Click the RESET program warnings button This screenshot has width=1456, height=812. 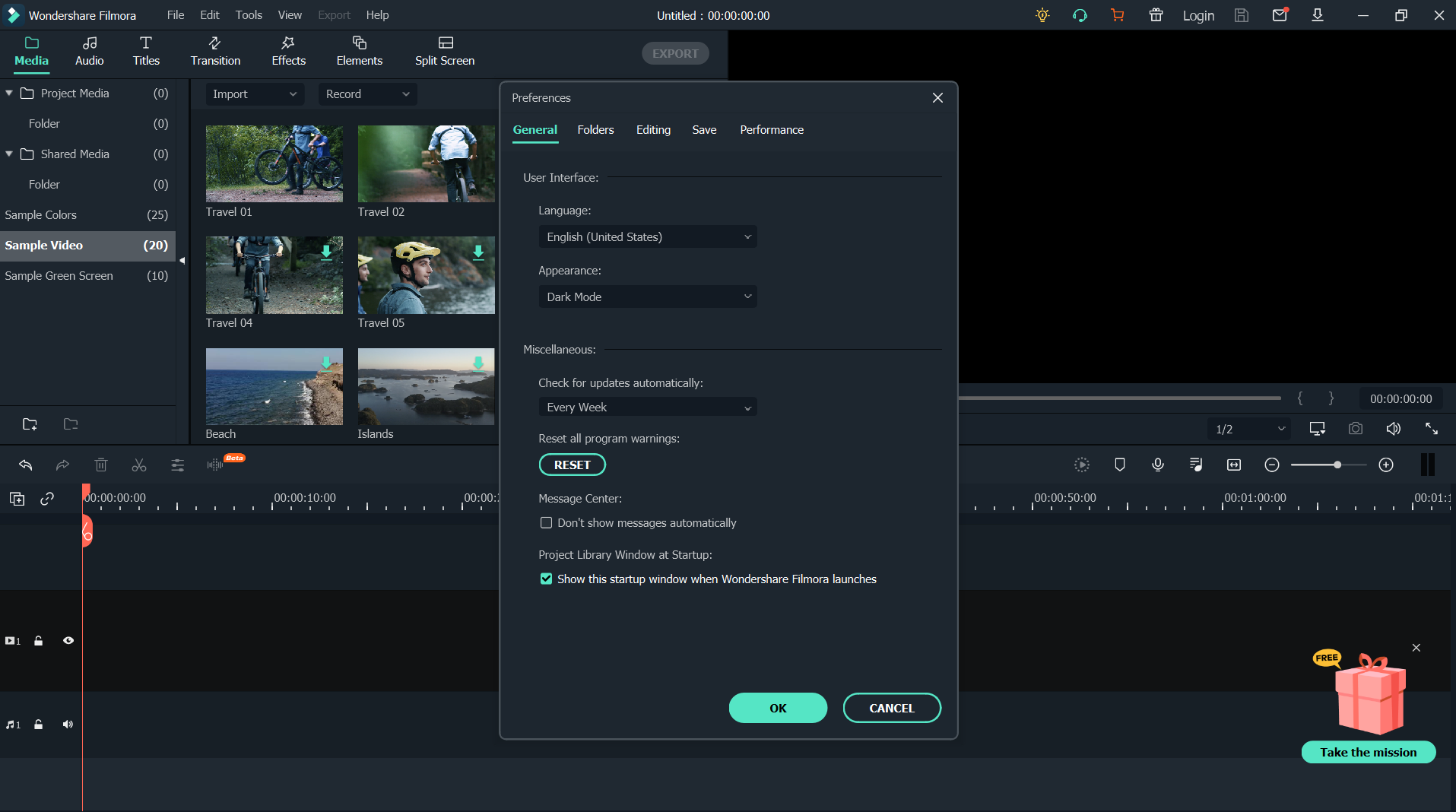(572, 465)
